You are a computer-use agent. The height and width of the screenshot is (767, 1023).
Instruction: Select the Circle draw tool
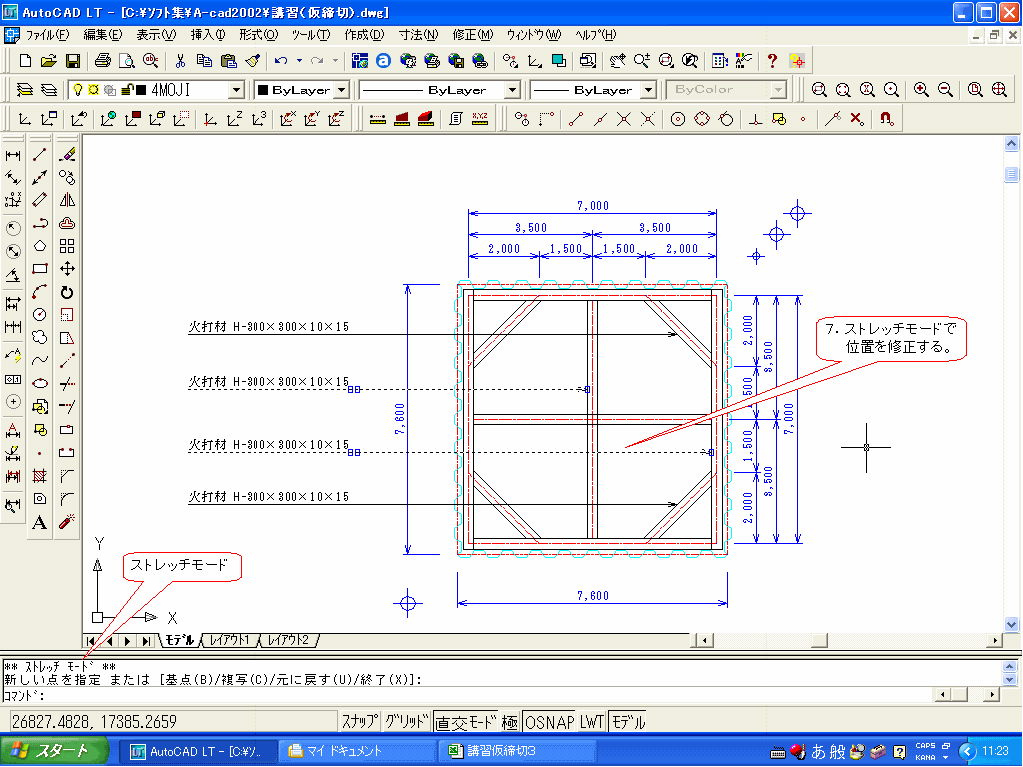coord(40,314)
